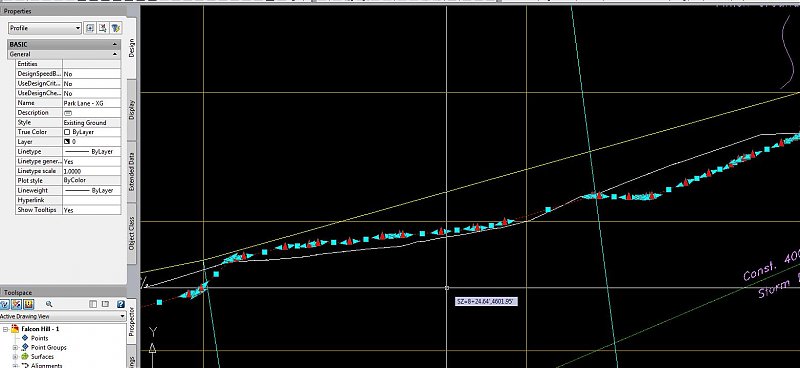Viewport: 800px width, 368px height.
Task: Open Quick Select funnel icon in Properties
Action: point(116,28)
